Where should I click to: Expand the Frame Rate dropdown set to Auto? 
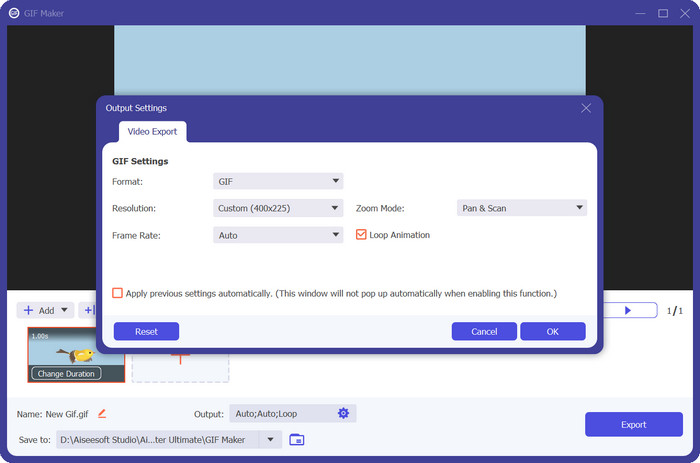(x=278, y=235)
